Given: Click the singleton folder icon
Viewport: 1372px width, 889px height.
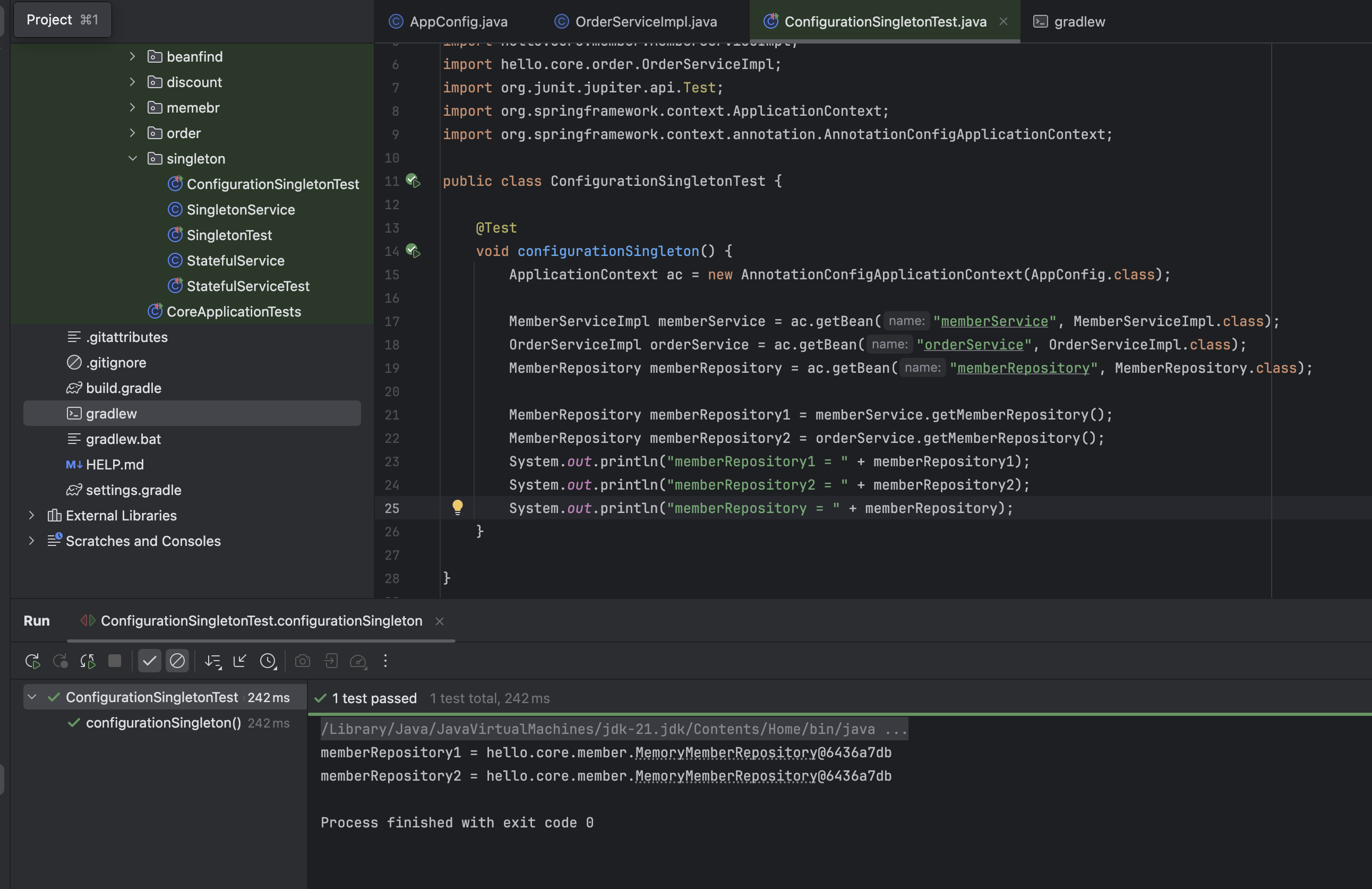Looking at the screenshot, I should (155, 158).
